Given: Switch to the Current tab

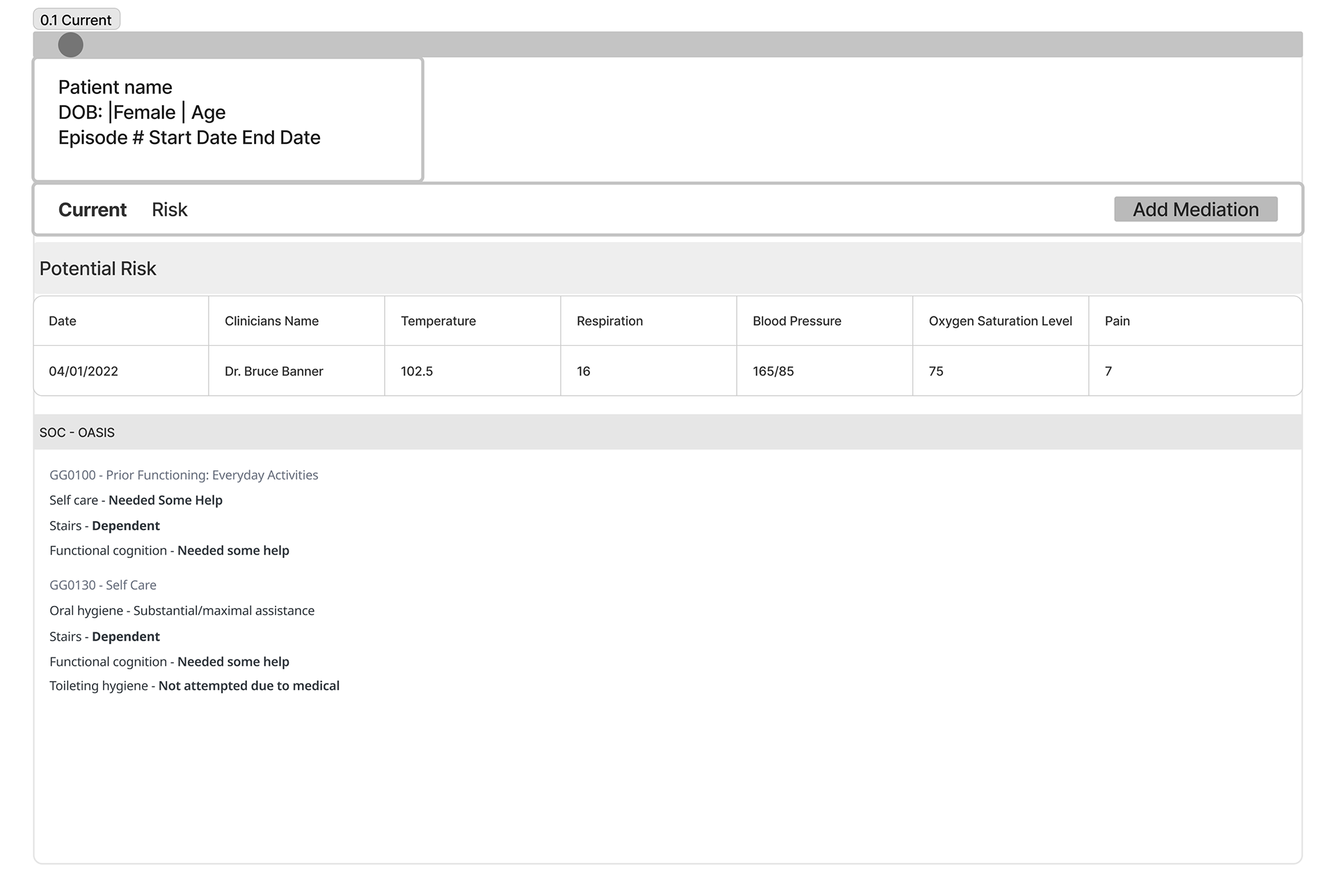Looking at the screenshot, I should point(93,209).
